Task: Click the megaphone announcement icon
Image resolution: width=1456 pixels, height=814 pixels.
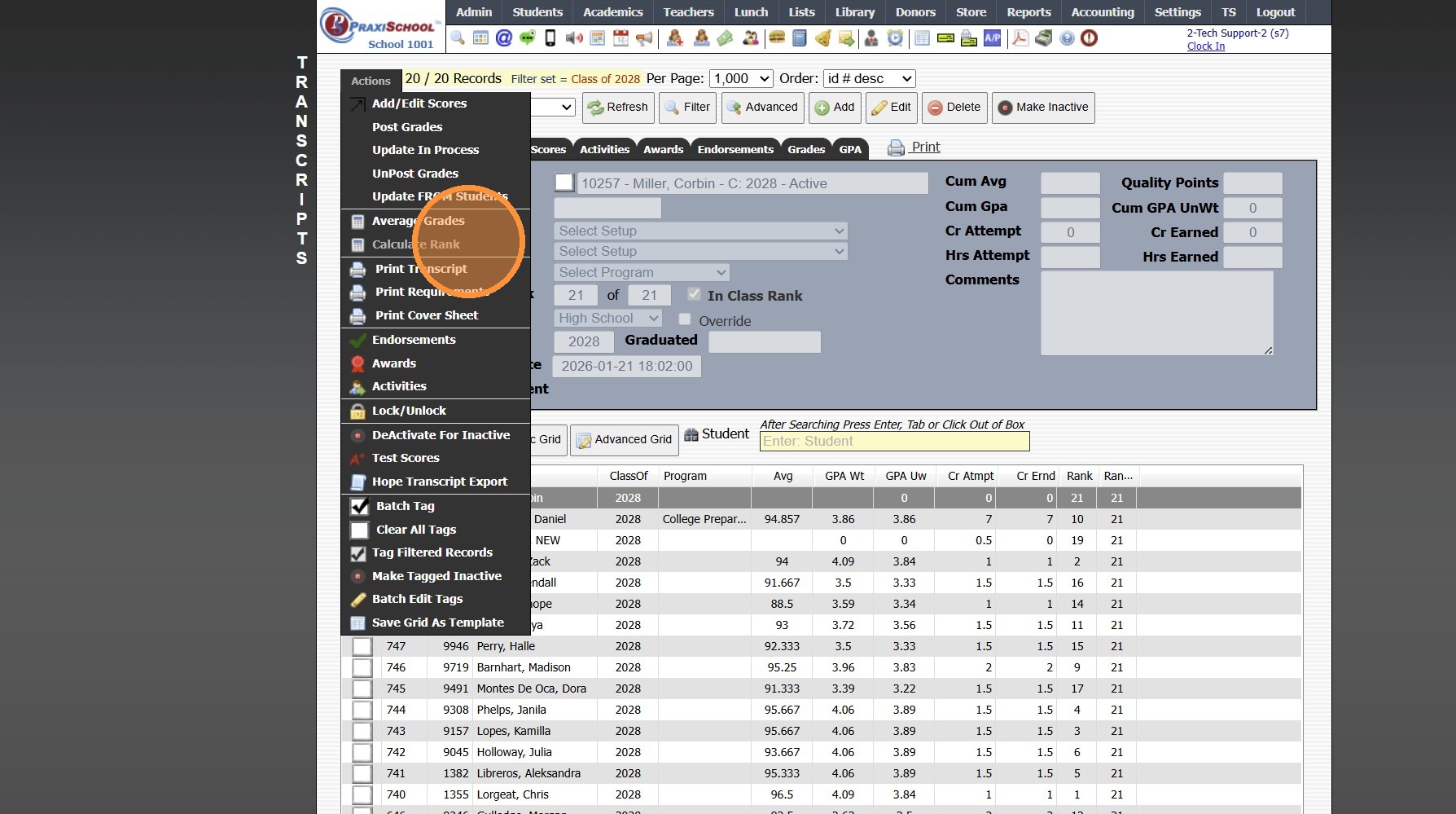Action: [x=644, y=38]
